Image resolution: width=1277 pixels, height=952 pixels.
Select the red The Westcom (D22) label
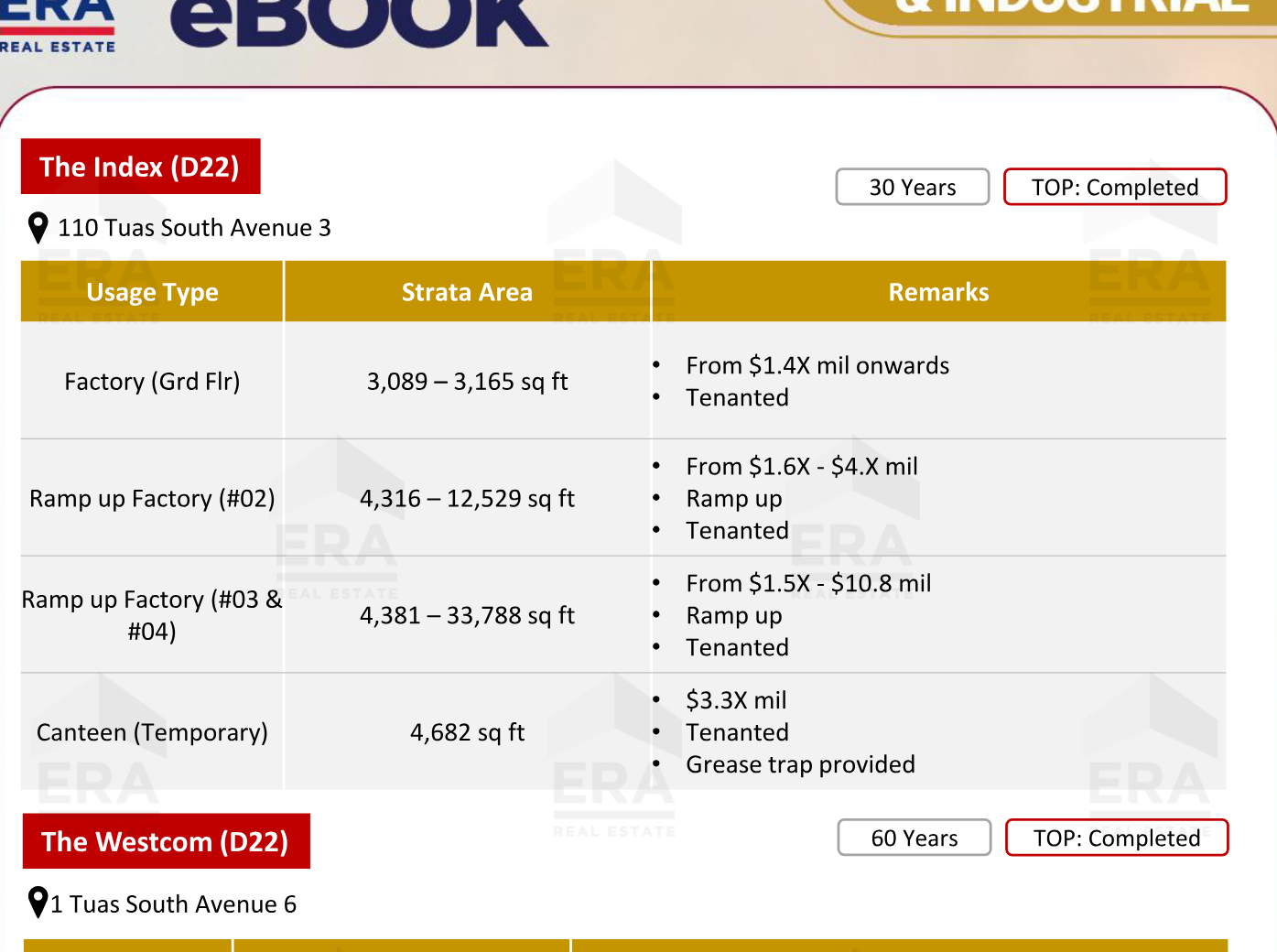click(x=166, y=841)
